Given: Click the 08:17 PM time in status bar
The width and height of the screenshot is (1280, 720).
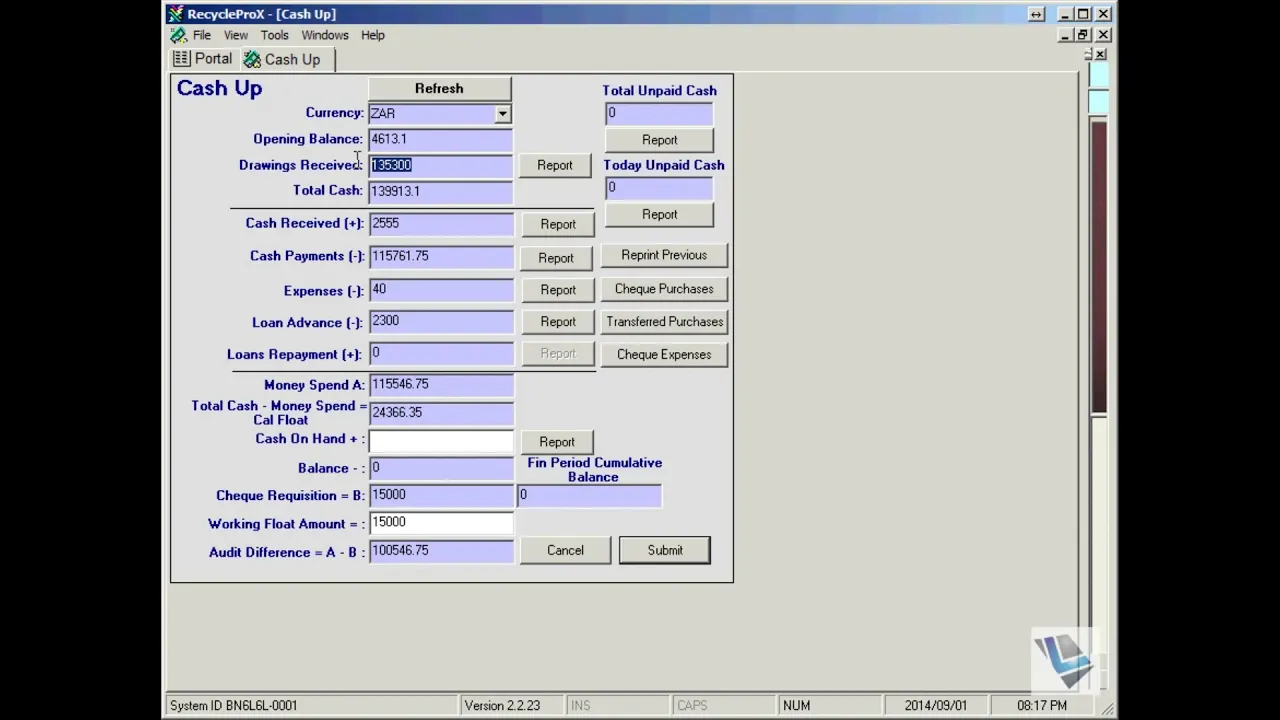Looking at the screenshot, I should click(x=1042, y=706).
